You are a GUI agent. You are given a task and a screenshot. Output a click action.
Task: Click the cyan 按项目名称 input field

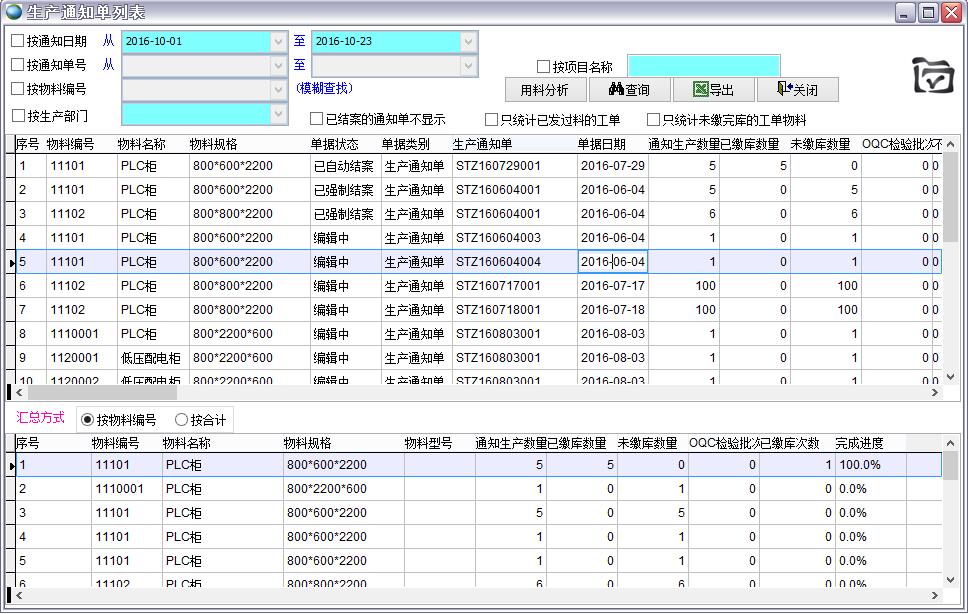coord(703,67)
